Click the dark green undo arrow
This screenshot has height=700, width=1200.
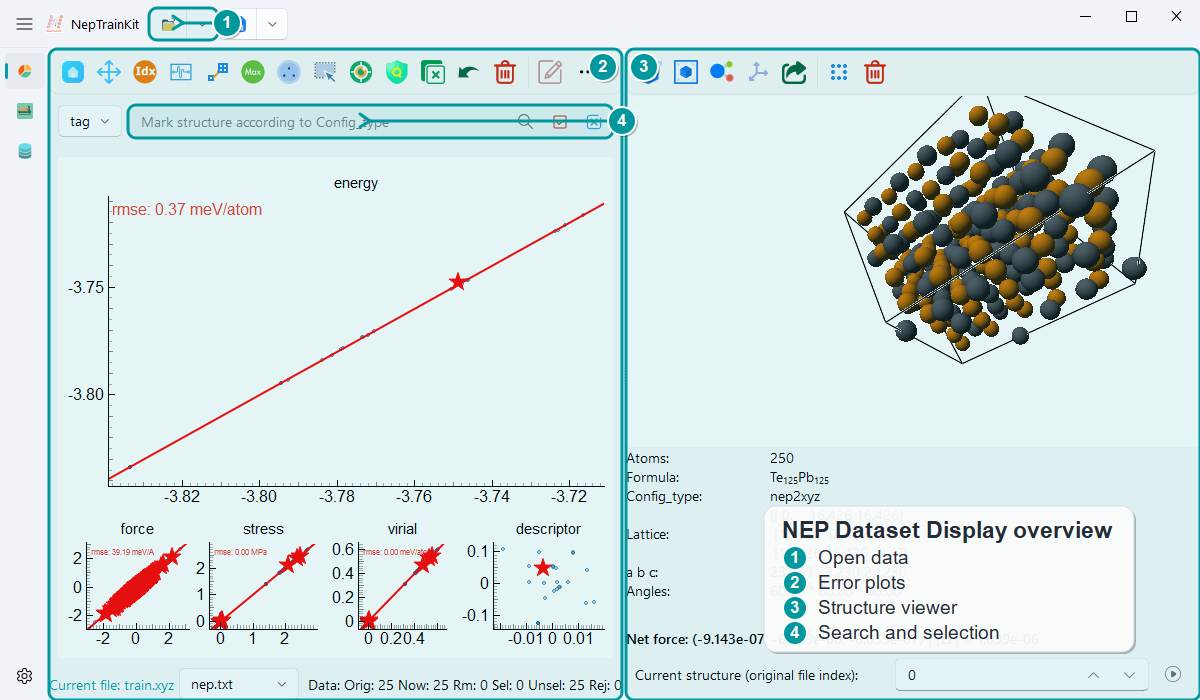tap(469, 72)
